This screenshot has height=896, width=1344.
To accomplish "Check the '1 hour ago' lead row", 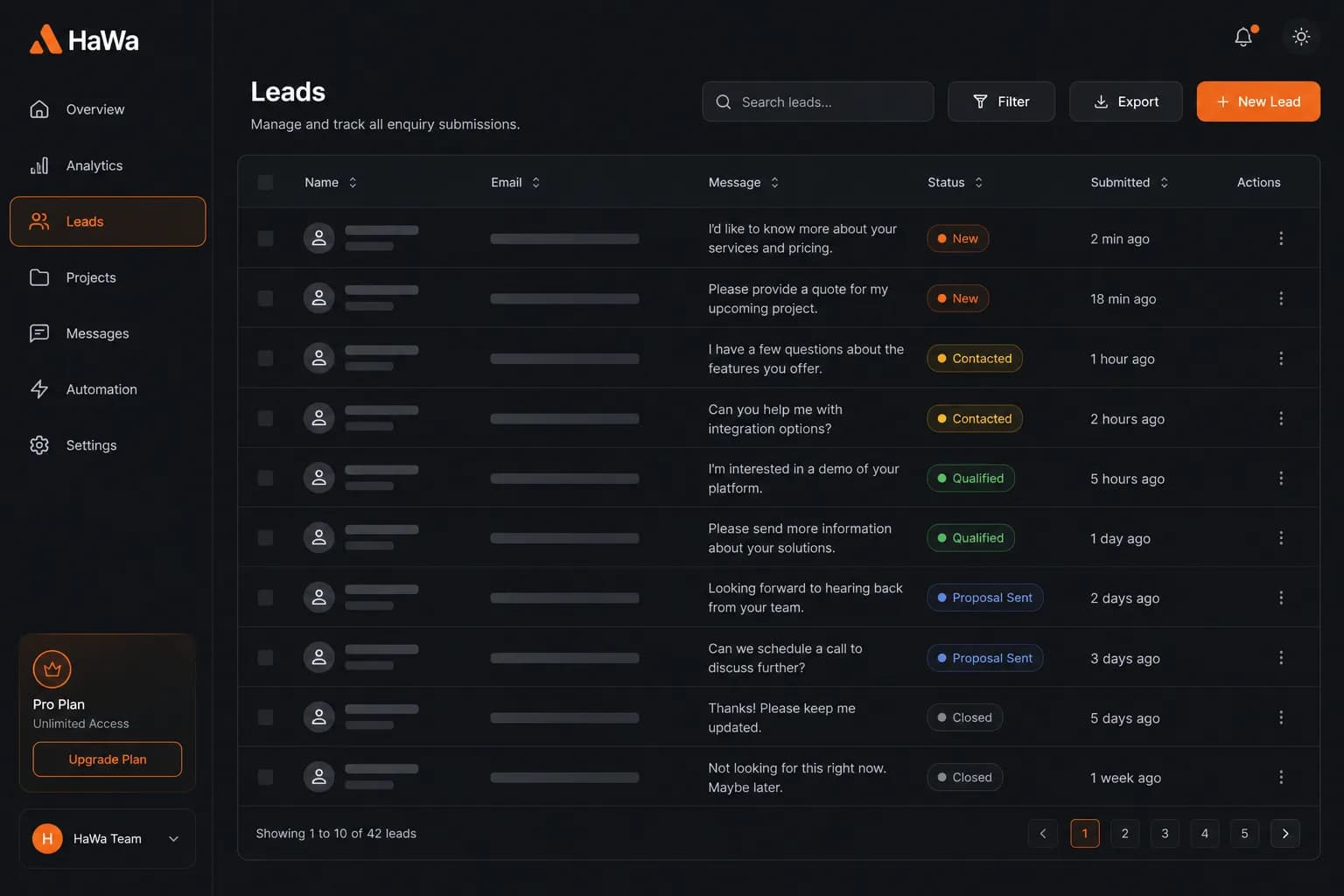I will (x=265, y=359).
